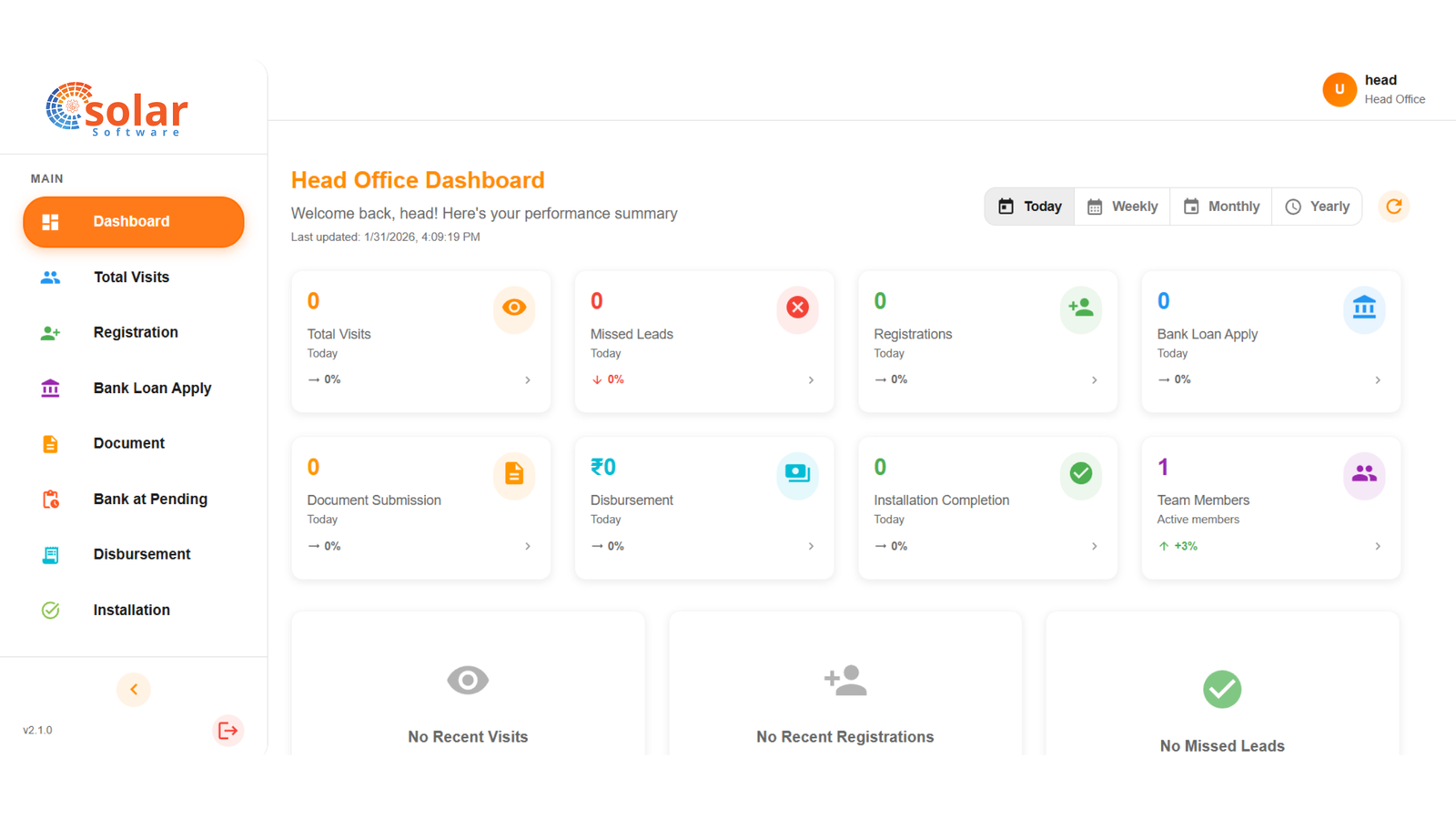The width and height of the screenshot is (1456, 819).
Task: Collapse the sidebar using the chevron button
Action: click(x=134, y=689)
